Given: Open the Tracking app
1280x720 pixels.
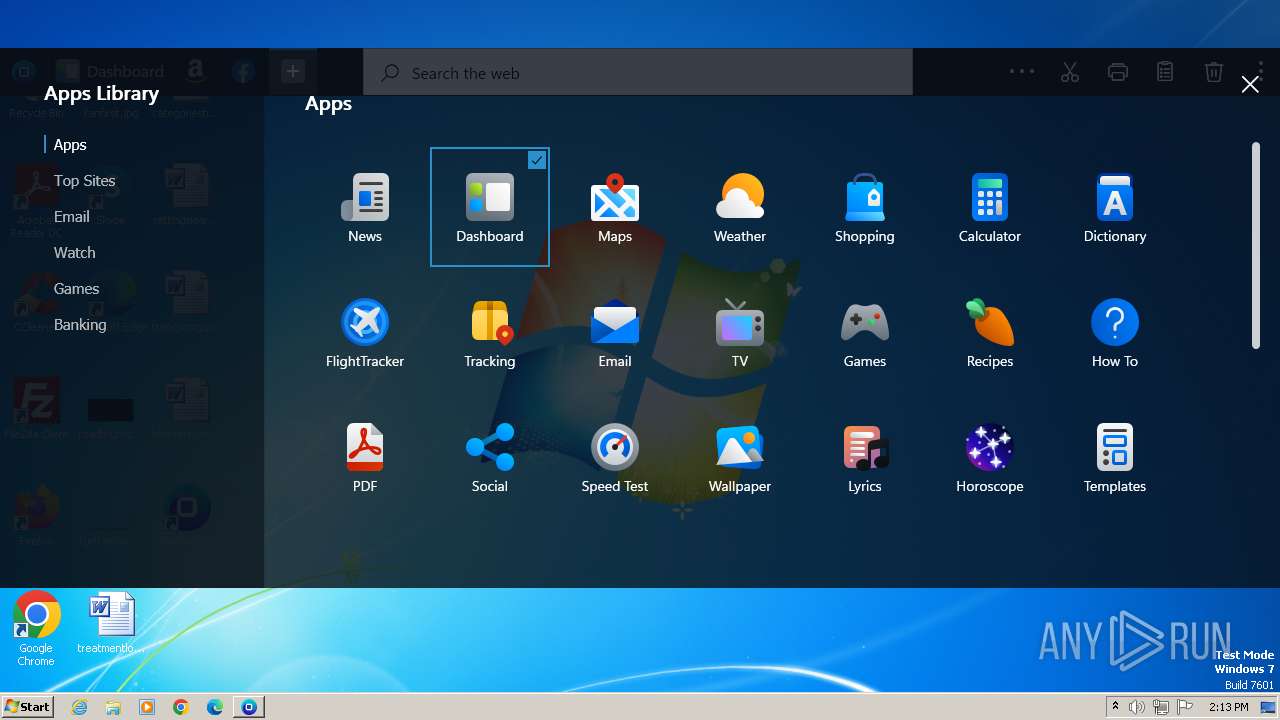Looking at the screenshot, I should coord(490,332).
